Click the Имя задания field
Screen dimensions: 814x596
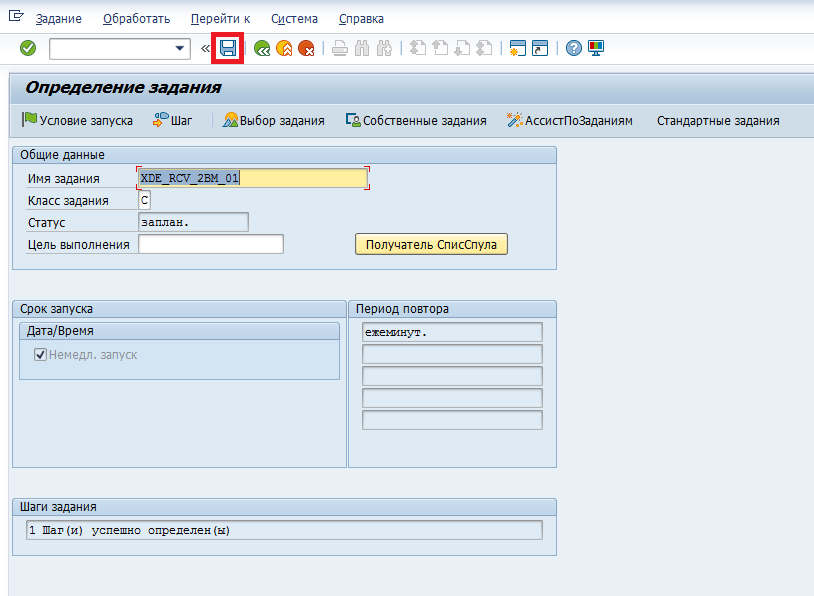click(x=252, y=178)
